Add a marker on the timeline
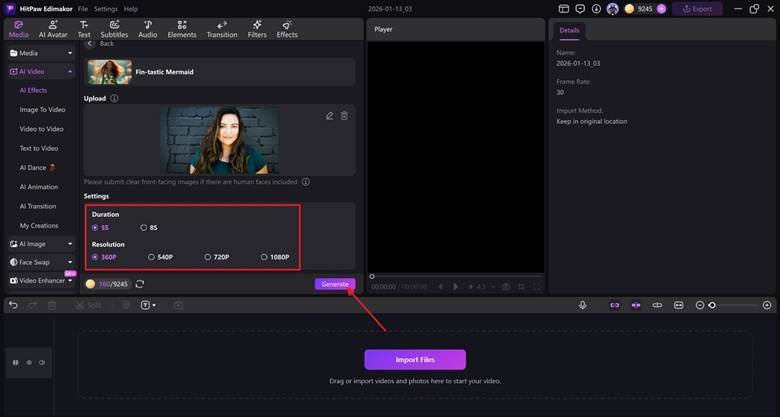Image resolution: width=780 pixels, height=417 pixels. pyautogui.click(x=126, y=305)
